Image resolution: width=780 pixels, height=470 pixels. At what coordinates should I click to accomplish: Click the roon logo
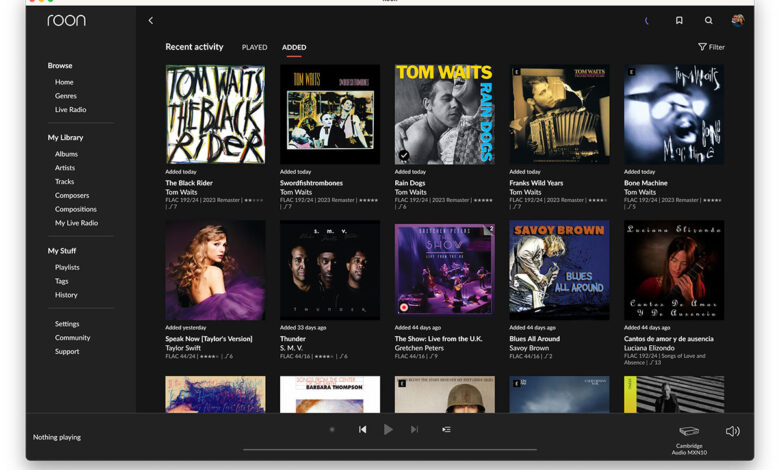coord(66,20)
